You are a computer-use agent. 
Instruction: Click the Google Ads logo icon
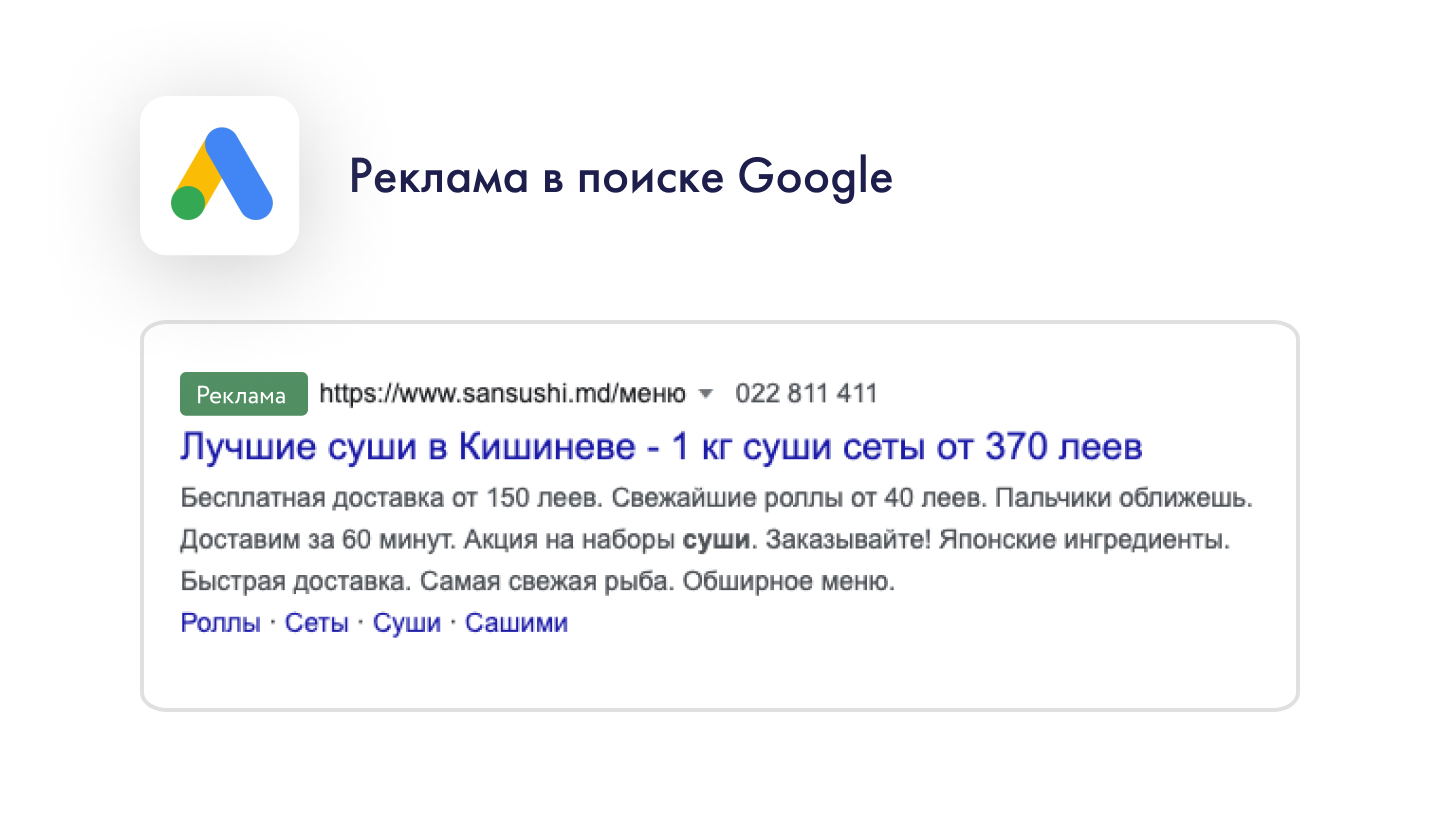220,175
